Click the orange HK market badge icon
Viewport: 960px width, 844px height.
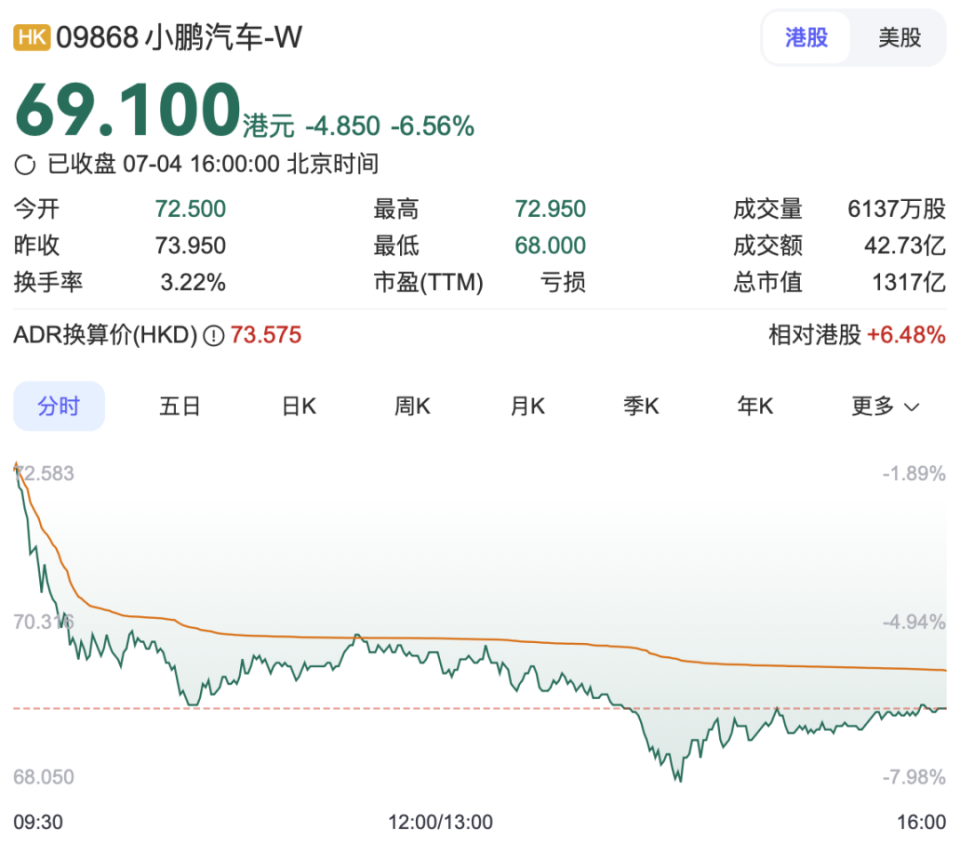pyautogui.click(x=32, y=37)
